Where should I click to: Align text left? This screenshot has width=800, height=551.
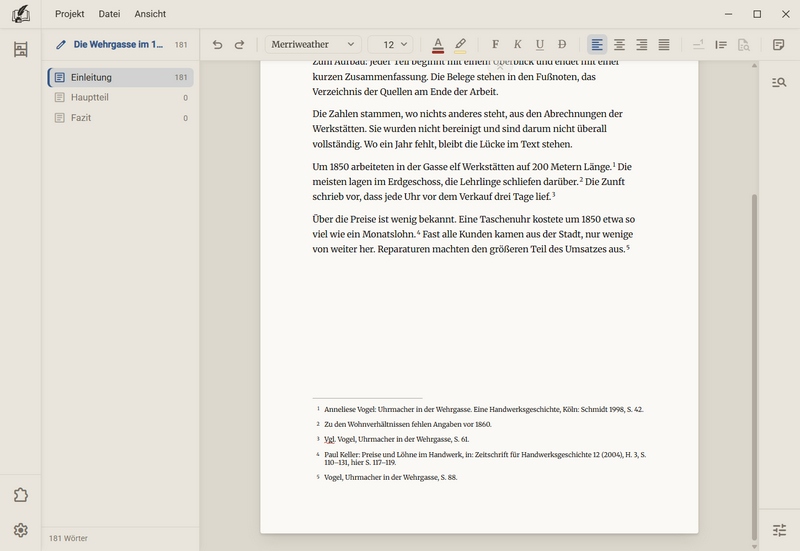[597, 44]
